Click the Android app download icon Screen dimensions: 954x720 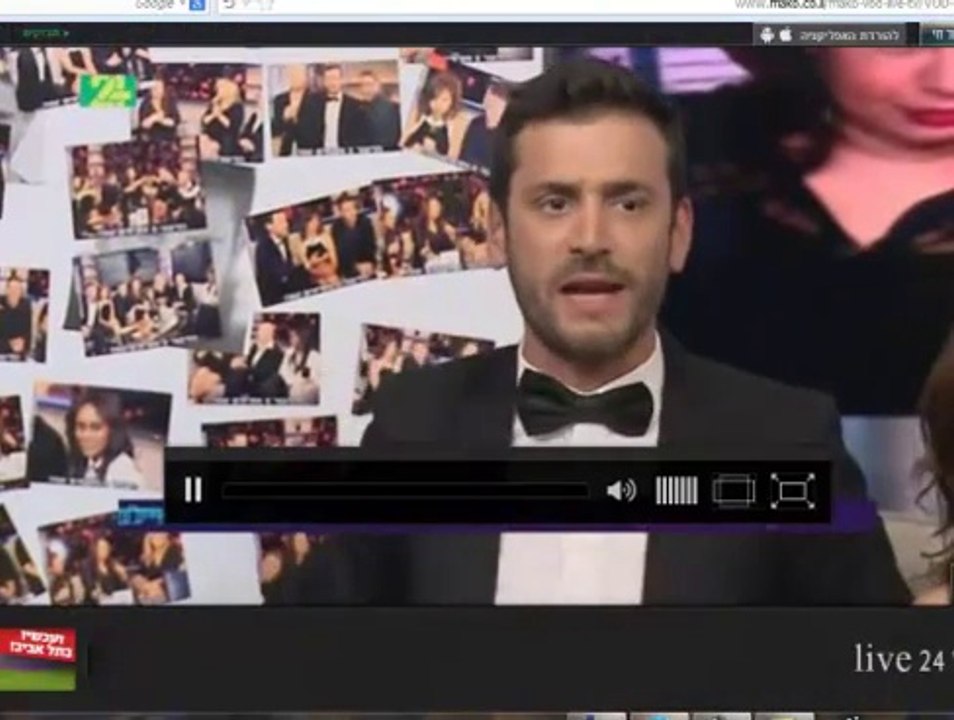(767, 35)
